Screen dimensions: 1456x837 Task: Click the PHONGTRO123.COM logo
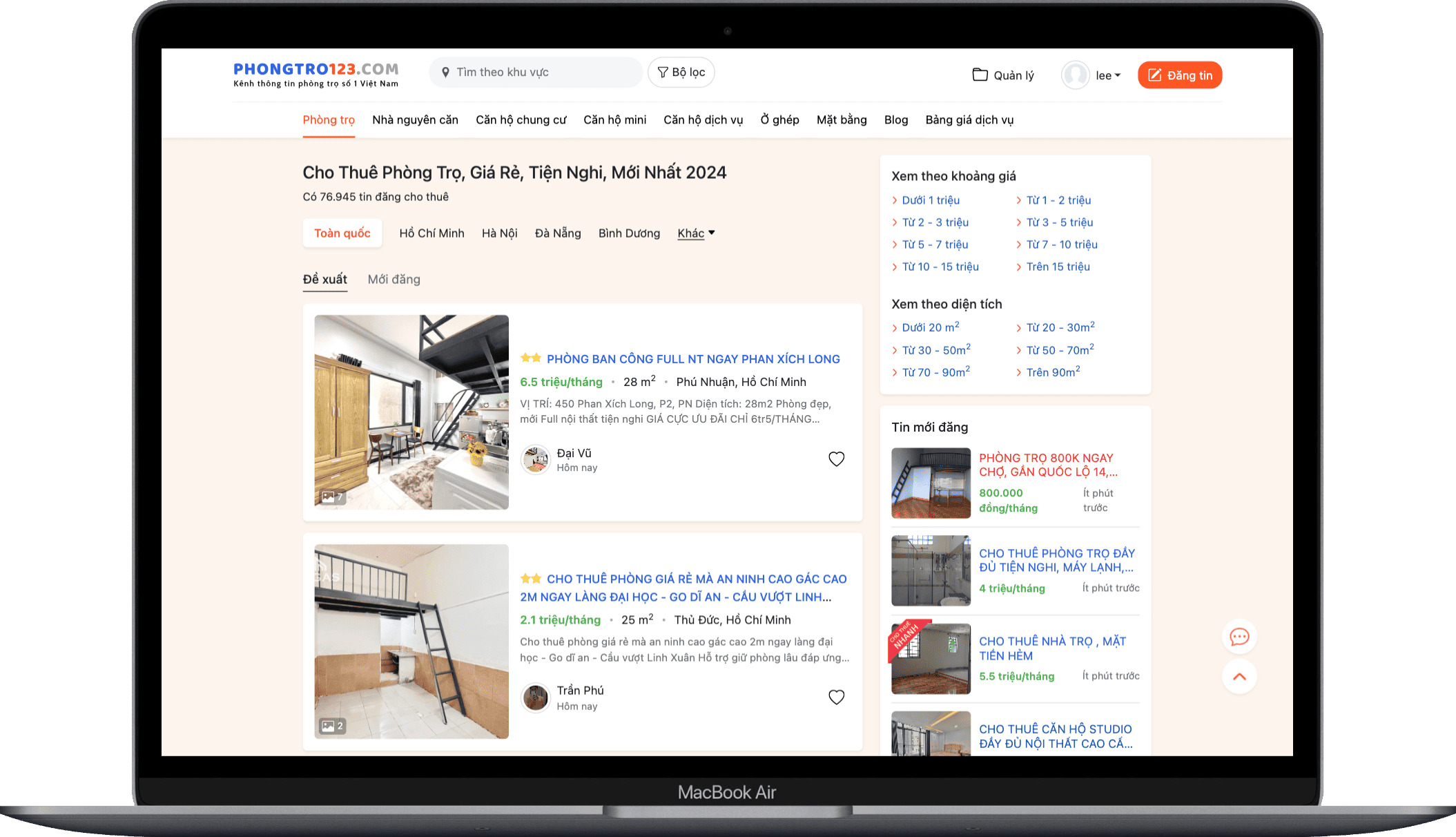(316, 75)
